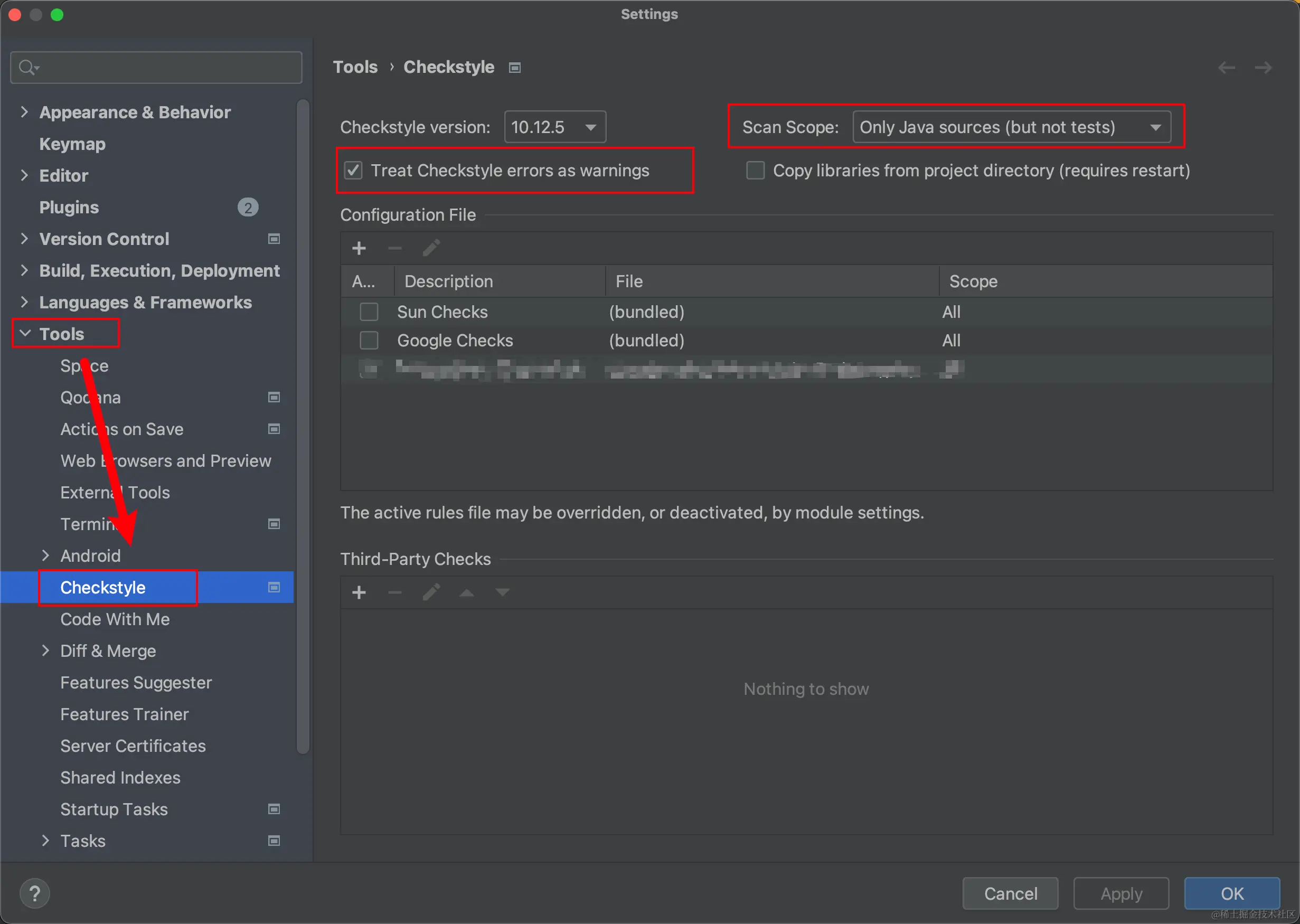
Task: Add a new configuration file
Action: tap(359, 248)
